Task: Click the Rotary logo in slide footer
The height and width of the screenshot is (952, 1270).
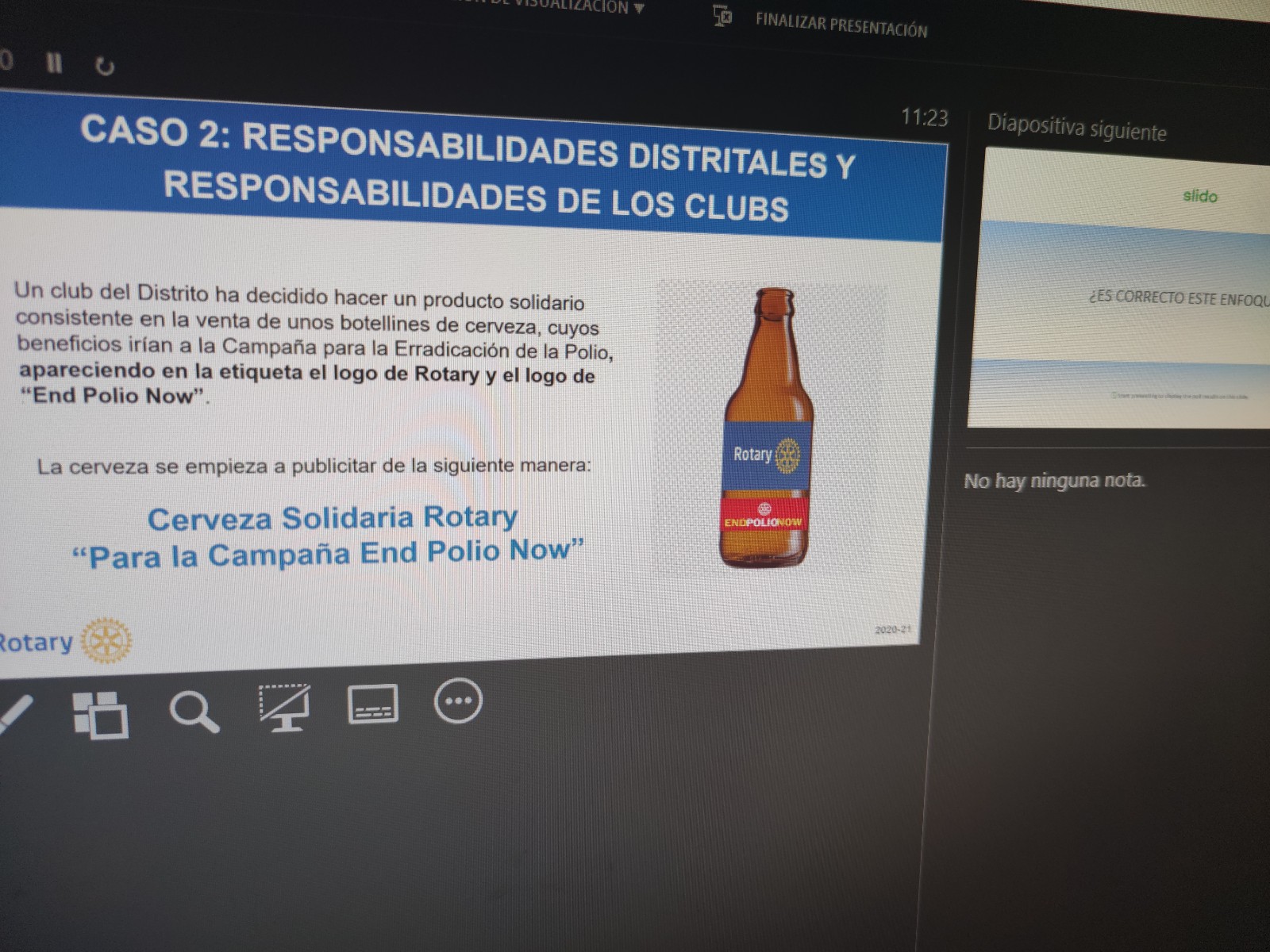Action: 65,641
